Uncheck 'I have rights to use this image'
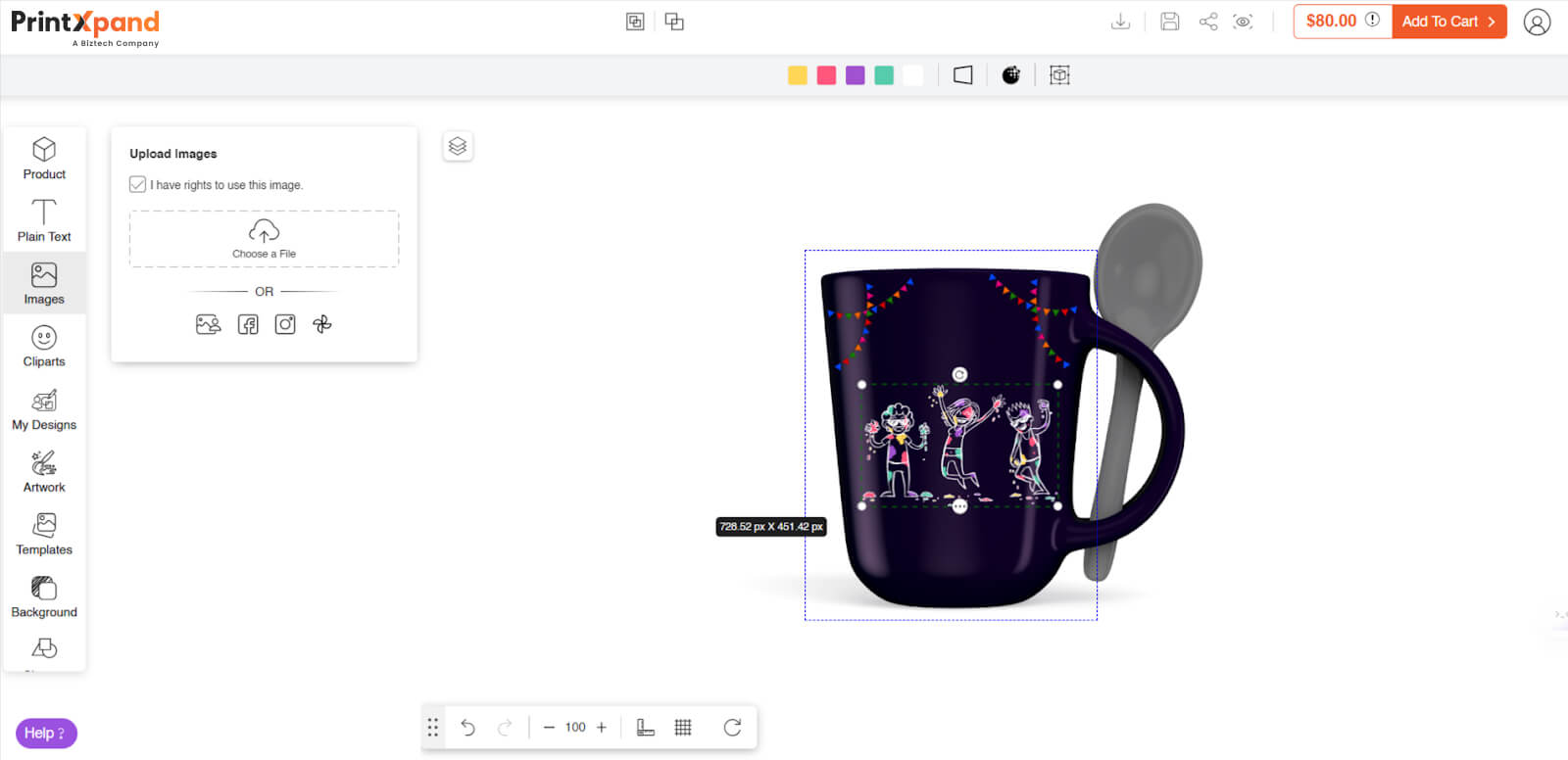 point(138,184)
